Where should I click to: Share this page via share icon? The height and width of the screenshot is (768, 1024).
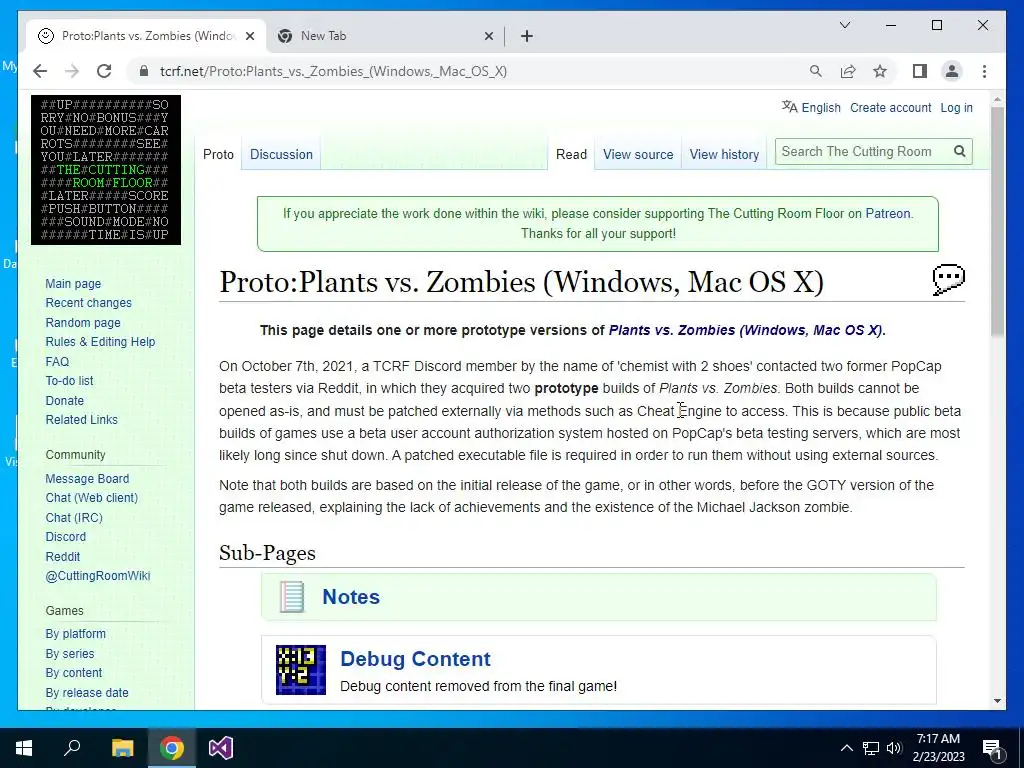[x=848, y=71]
